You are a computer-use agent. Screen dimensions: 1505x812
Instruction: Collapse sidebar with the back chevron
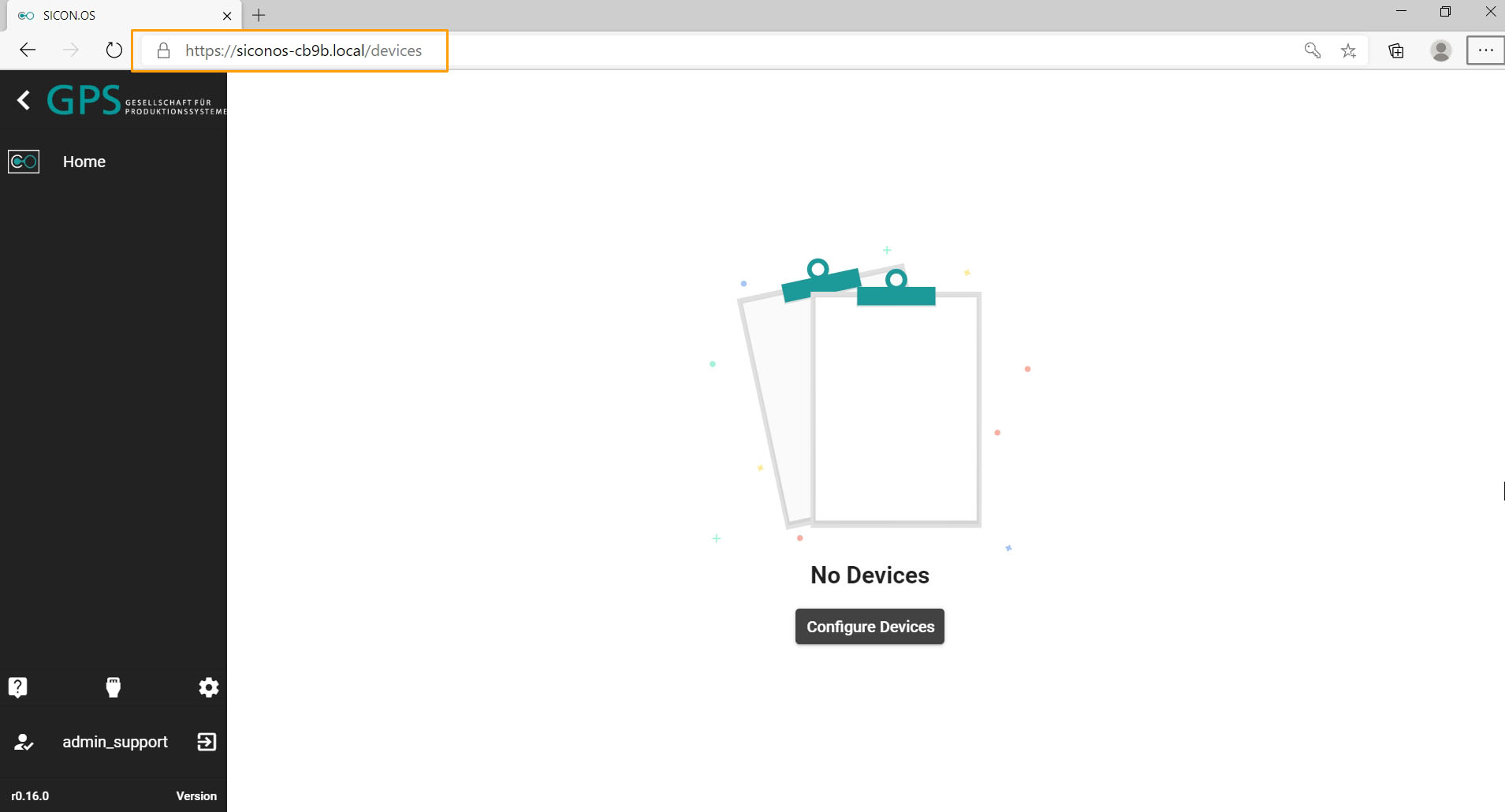tap(24, 100)
